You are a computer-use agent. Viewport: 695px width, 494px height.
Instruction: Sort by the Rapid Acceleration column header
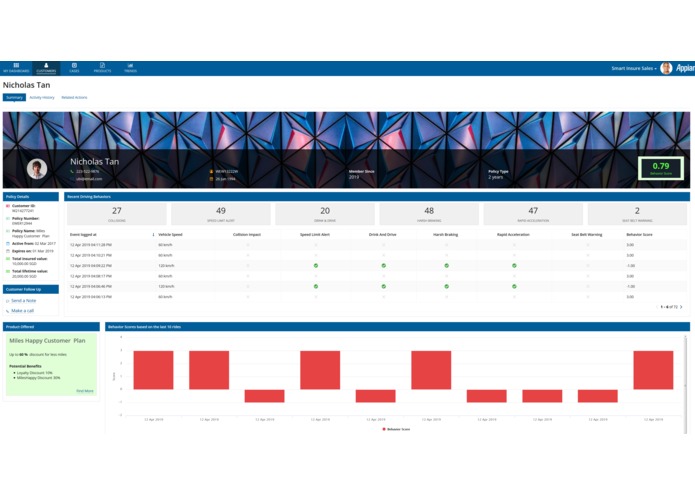pos(513,235)
